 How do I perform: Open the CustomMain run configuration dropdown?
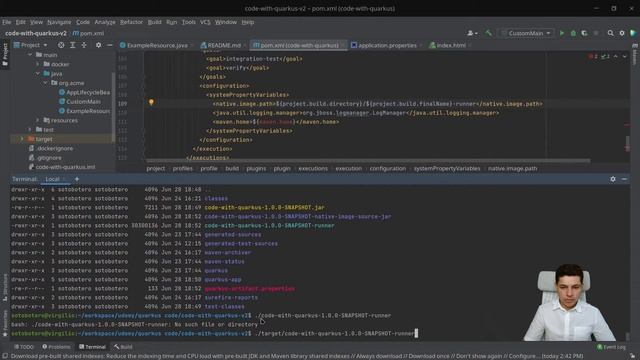527,33
